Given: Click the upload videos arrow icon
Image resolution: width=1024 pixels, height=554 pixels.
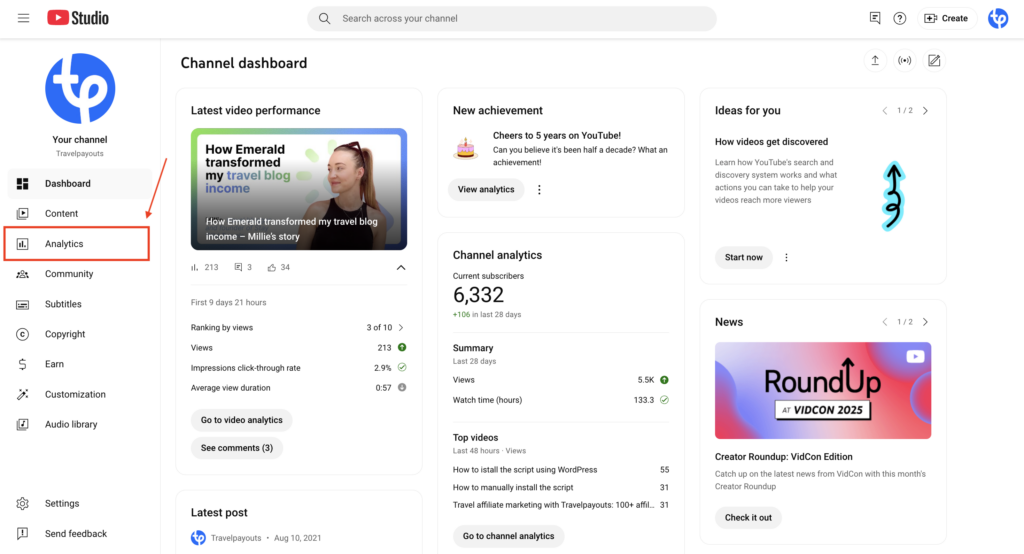Looking at the screenshot, I should (x=875, y=61).
